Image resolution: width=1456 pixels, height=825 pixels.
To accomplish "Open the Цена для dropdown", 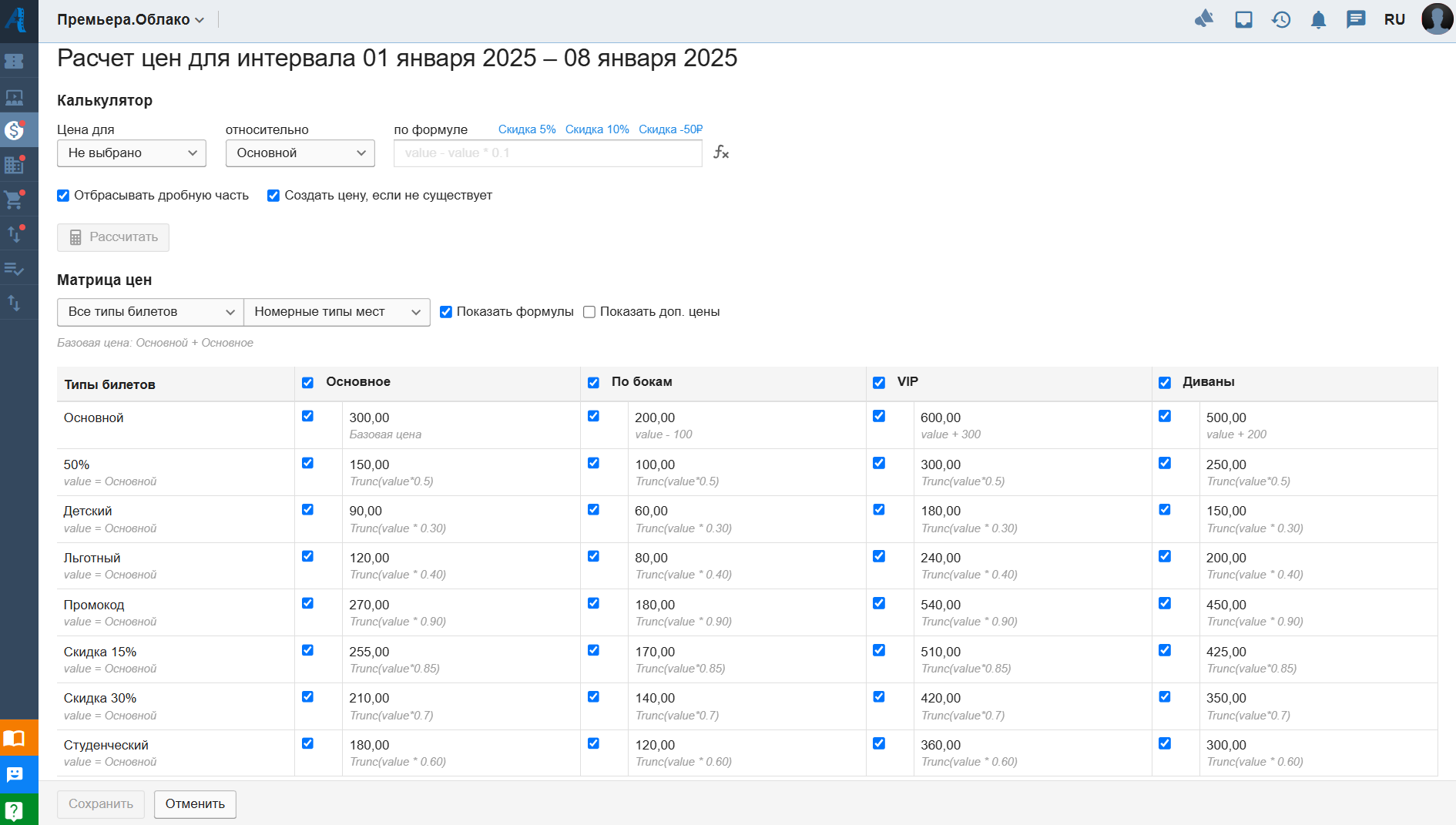I will [132, 153].
